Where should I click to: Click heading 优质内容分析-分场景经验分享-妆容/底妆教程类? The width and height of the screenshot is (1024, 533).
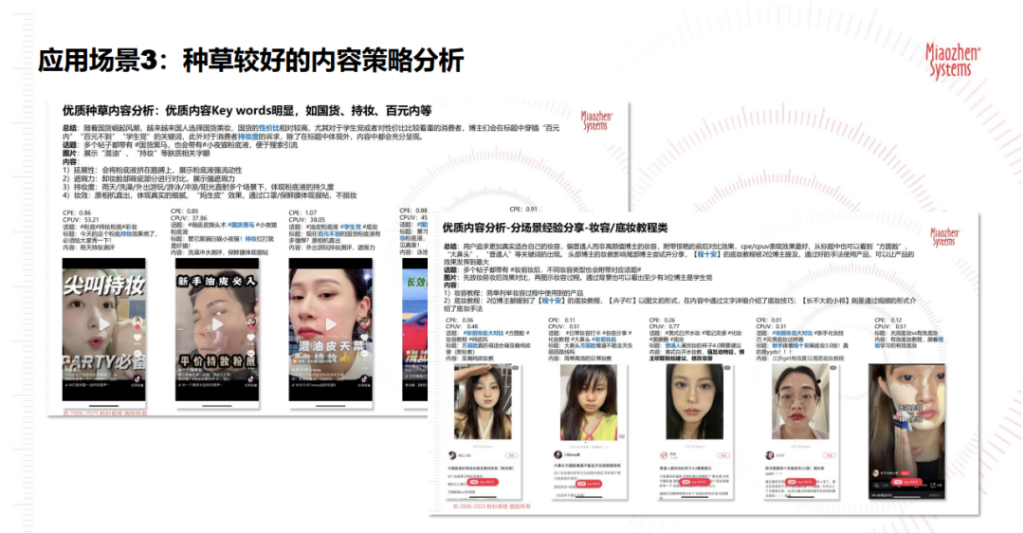[x=554, y=227]
